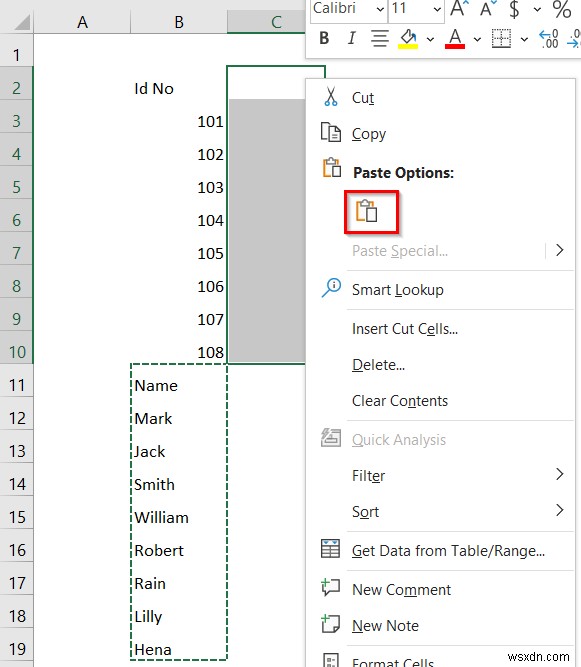Click the Increase Font Size icon

pos(459,8)
